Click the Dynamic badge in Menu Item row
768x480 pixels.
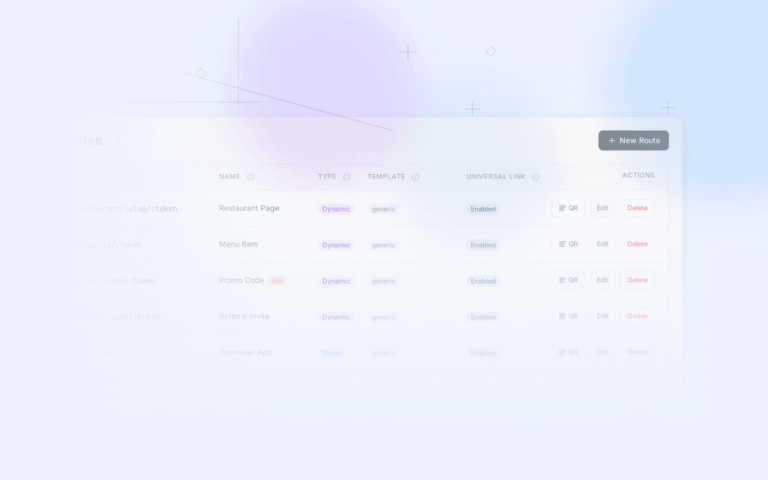(x=336, y=245)
